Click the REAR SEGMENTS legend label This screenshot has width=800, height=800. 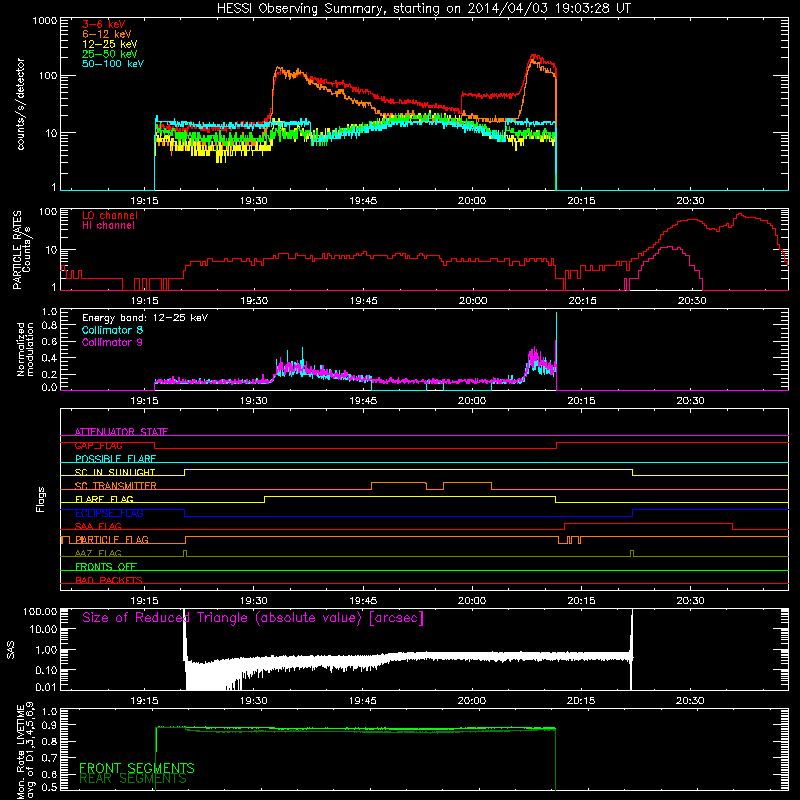click(x=133, y=779)
